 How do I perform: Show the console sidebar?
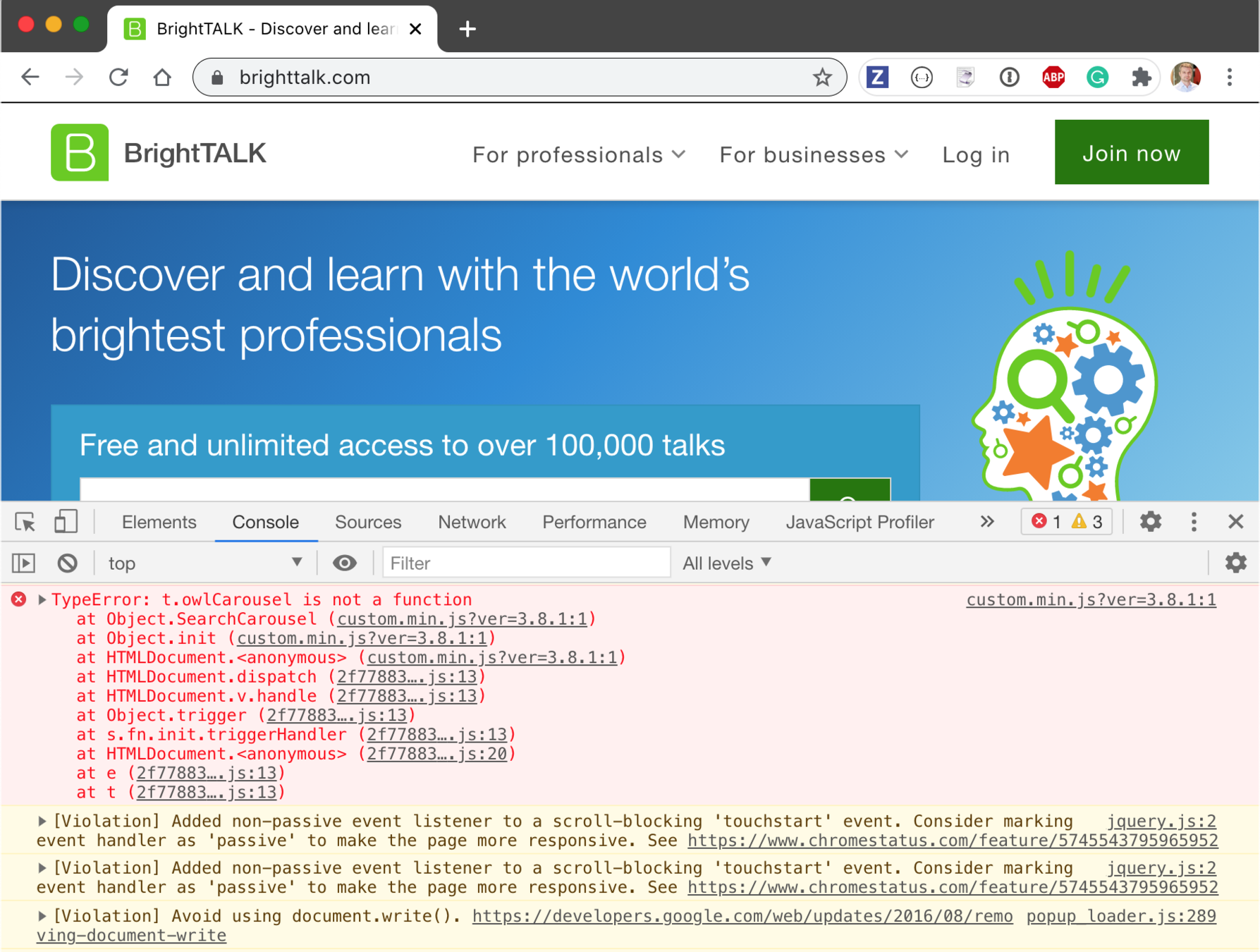click(x=23, y=563)
